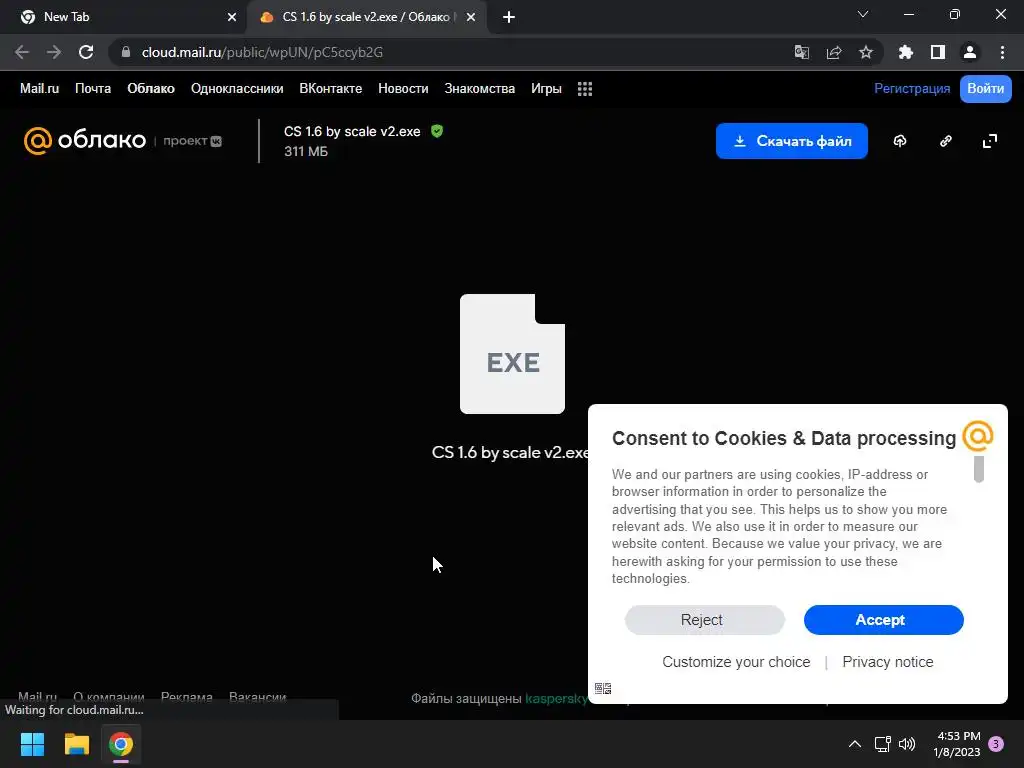
Task: Click the green shield verified icon
Action: 437,131
